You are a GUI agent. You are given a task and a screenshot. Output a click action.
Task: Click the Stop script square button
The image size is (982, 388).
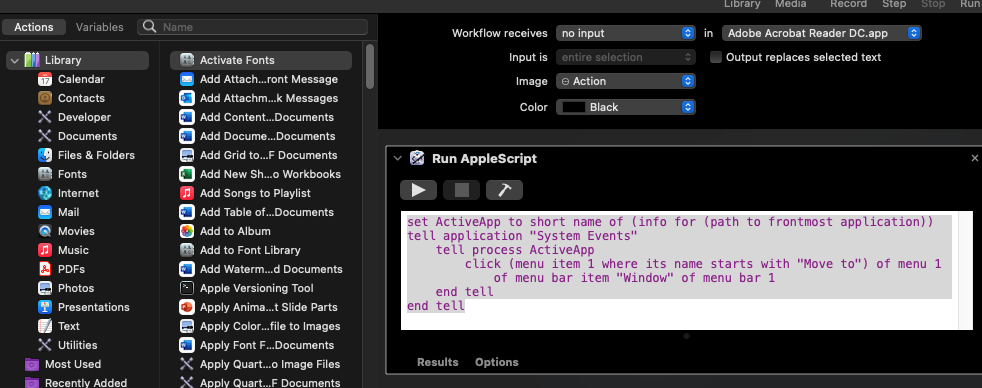[462, 190]
